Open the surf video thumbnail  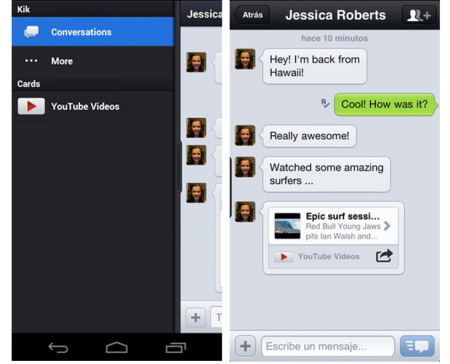(287, 226)
